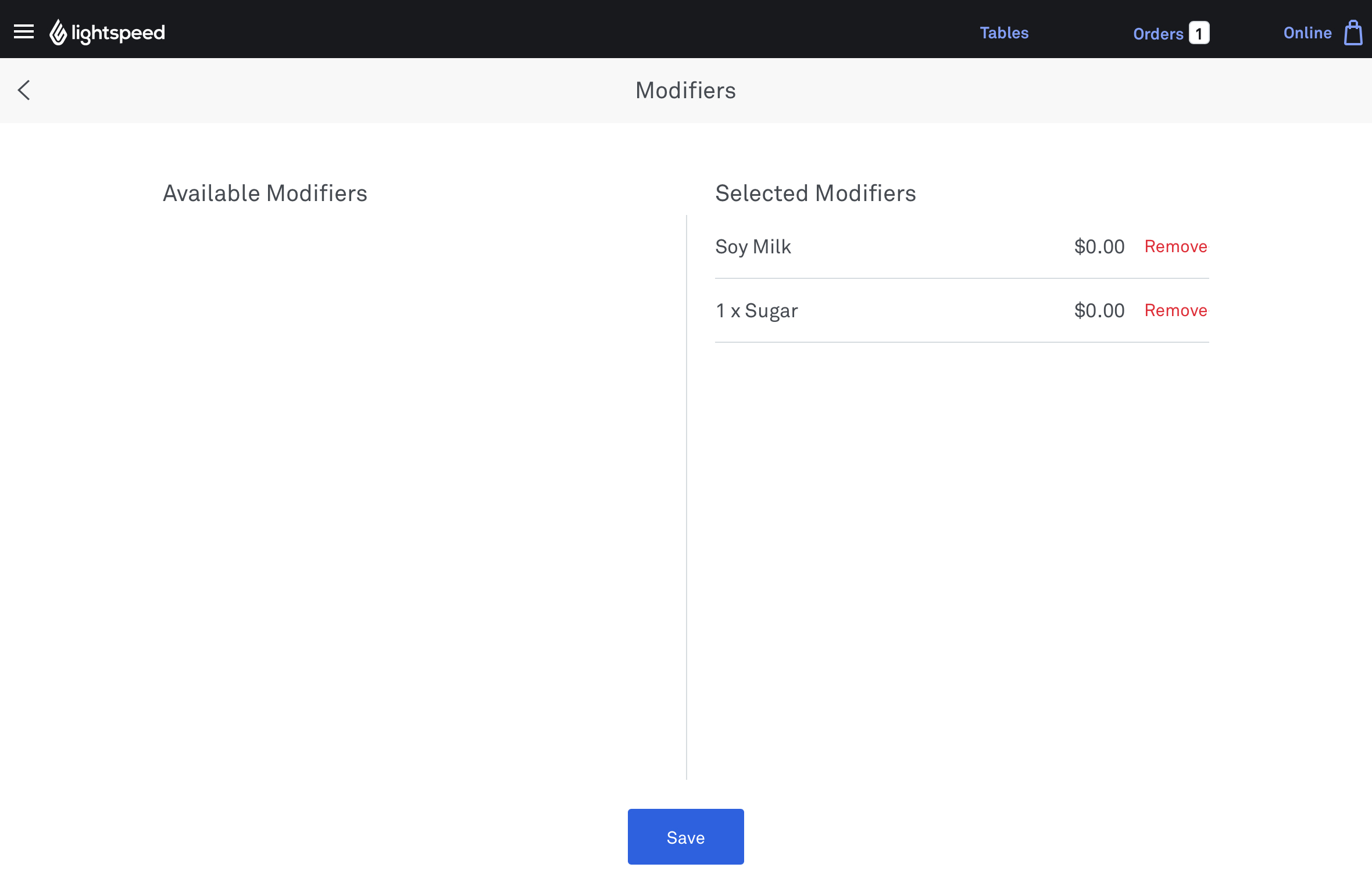Click the Available Modifiers heading
Screen dimensions: 1372x896
coord(265,193)
